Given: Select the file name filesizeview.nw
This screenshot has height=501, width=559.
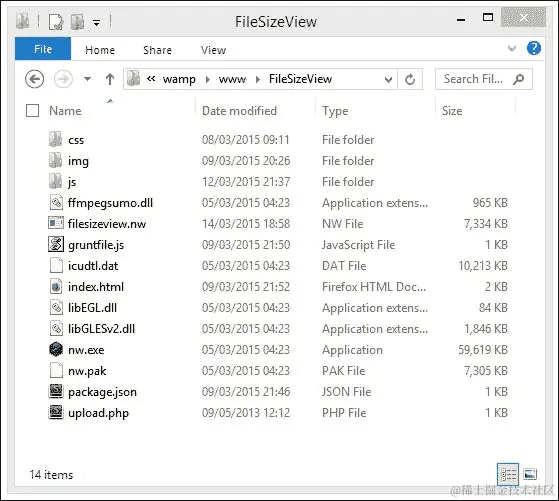Looking at the screenshot, I should [107, 224].
